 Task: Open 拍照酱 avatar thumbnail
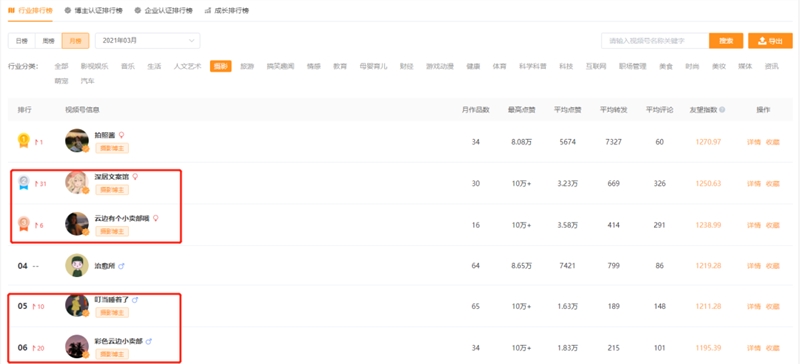point(77,140)
